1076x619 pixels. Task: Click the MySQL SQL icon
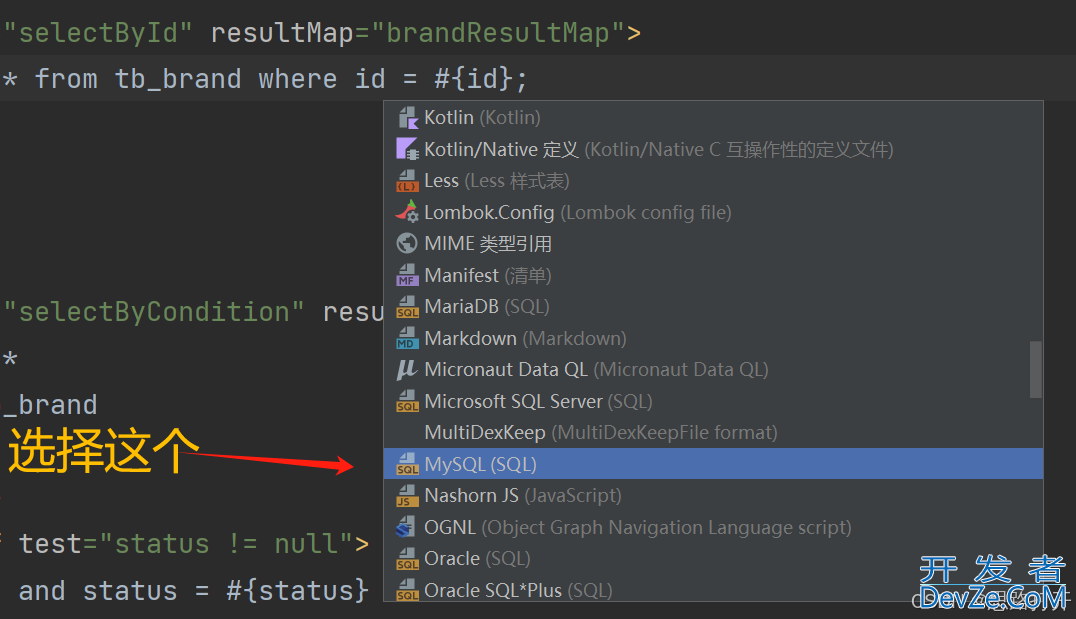[408, 465]
